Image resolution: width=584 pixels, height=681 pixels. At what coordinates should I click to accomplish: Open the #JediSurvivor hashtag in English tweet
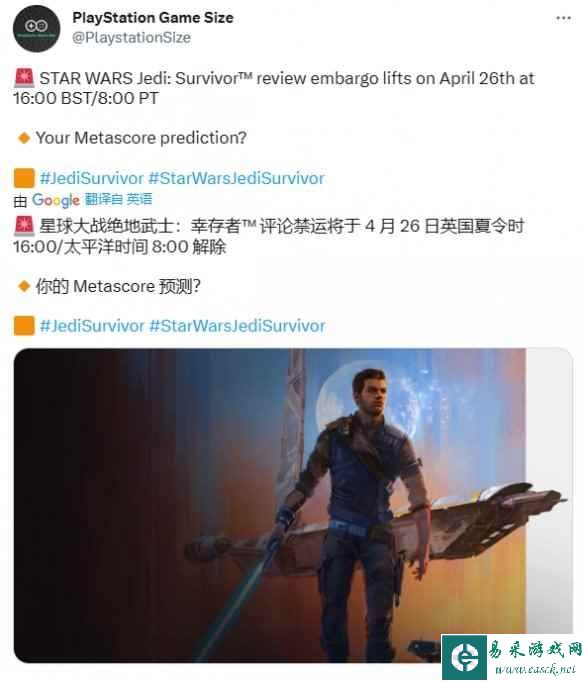[92, 179]
